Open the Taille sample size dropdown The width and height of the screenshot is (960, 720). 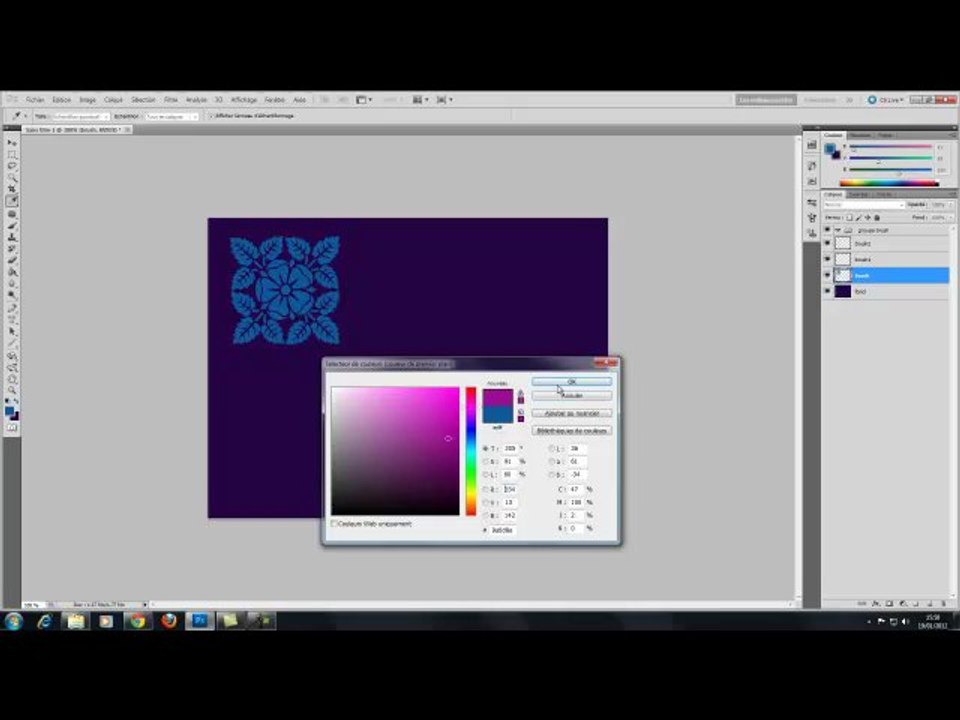tap(80, 116)
